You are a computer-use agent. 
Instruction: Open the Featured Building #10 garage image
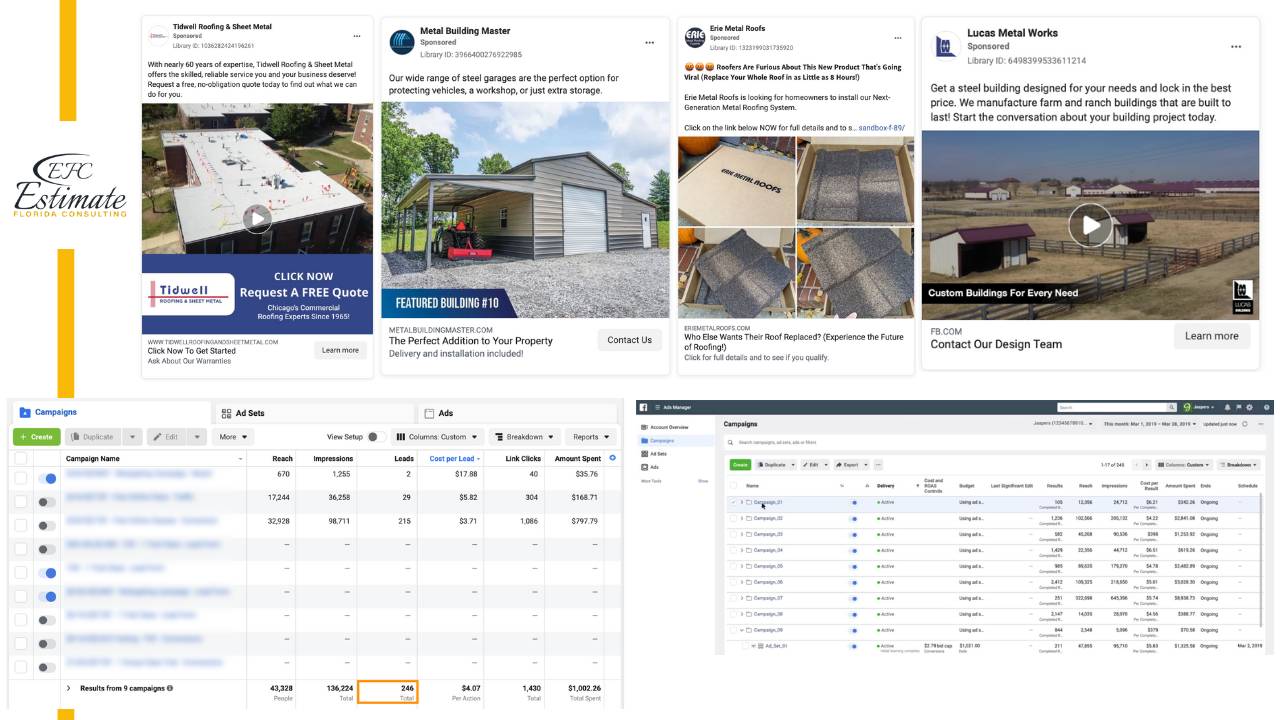(525, 210)
